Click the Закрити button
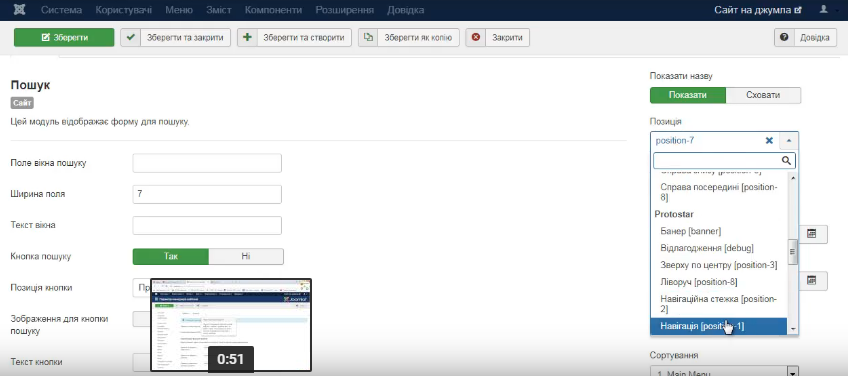This screenshot has height=376, width=848. pyautogui.click(x=498, y=37)
